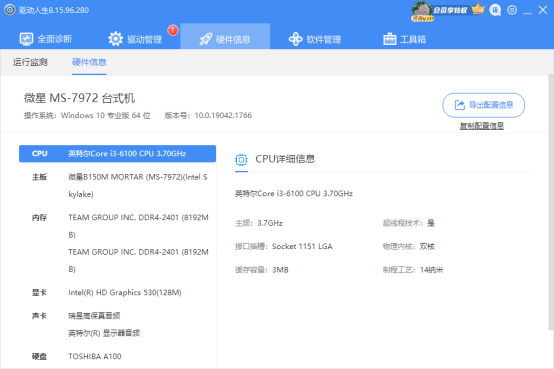Click the vertical scrollbar on the right

[551, 202]
